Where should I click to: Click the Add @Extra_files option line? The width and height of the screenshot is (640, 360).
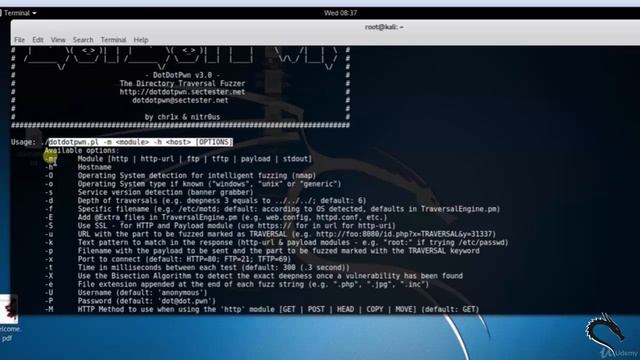click(x=216, y=217)
